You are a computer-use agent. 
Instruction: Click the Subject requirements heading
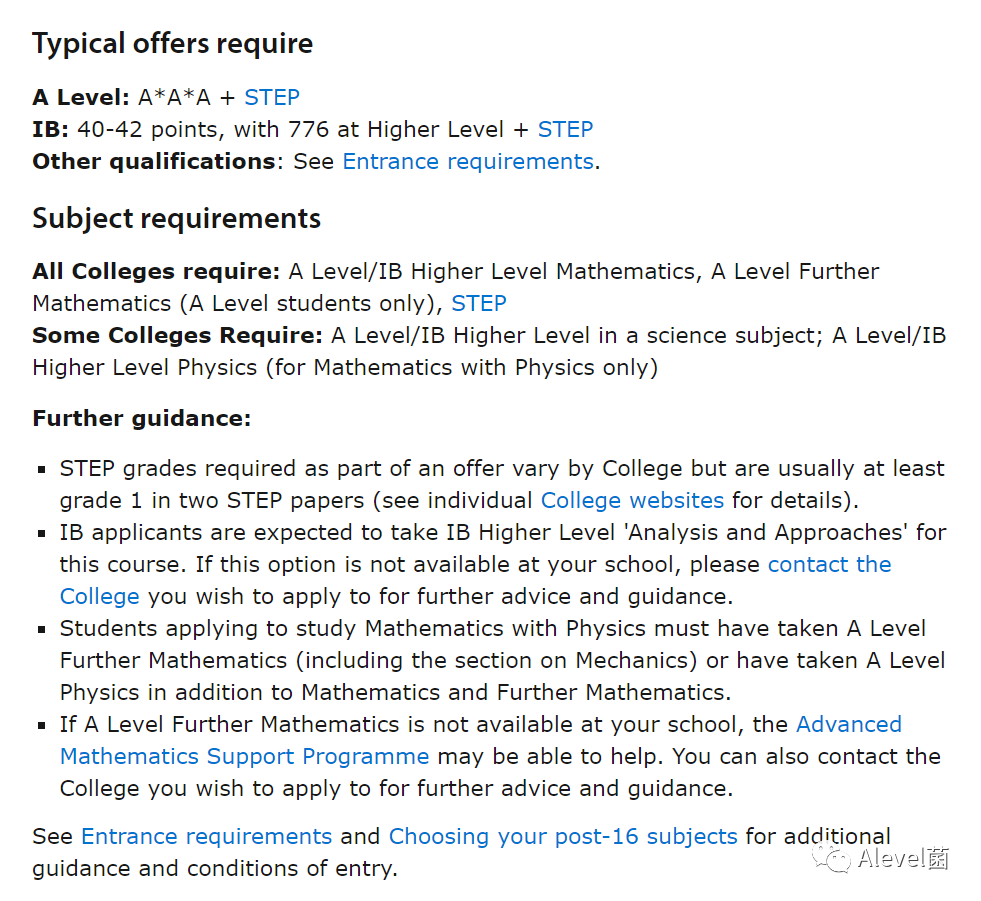click(x=176, y=218)
